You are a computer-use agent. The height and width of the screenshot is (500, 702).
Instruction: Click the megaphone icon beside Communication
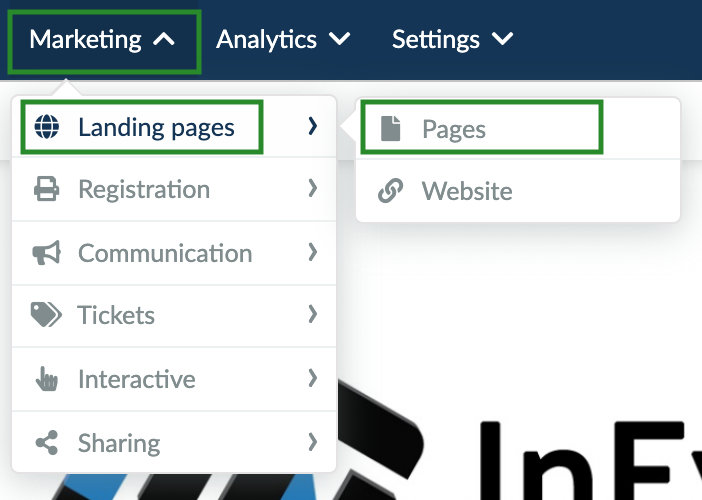coord(47,253)
